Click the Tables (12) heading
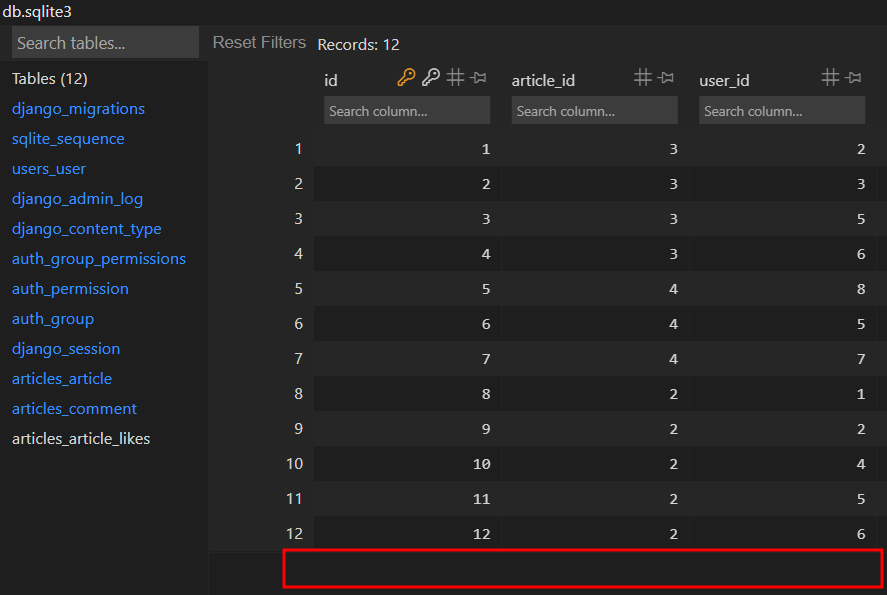Screen dimensions: 887x595 [50, 79]
